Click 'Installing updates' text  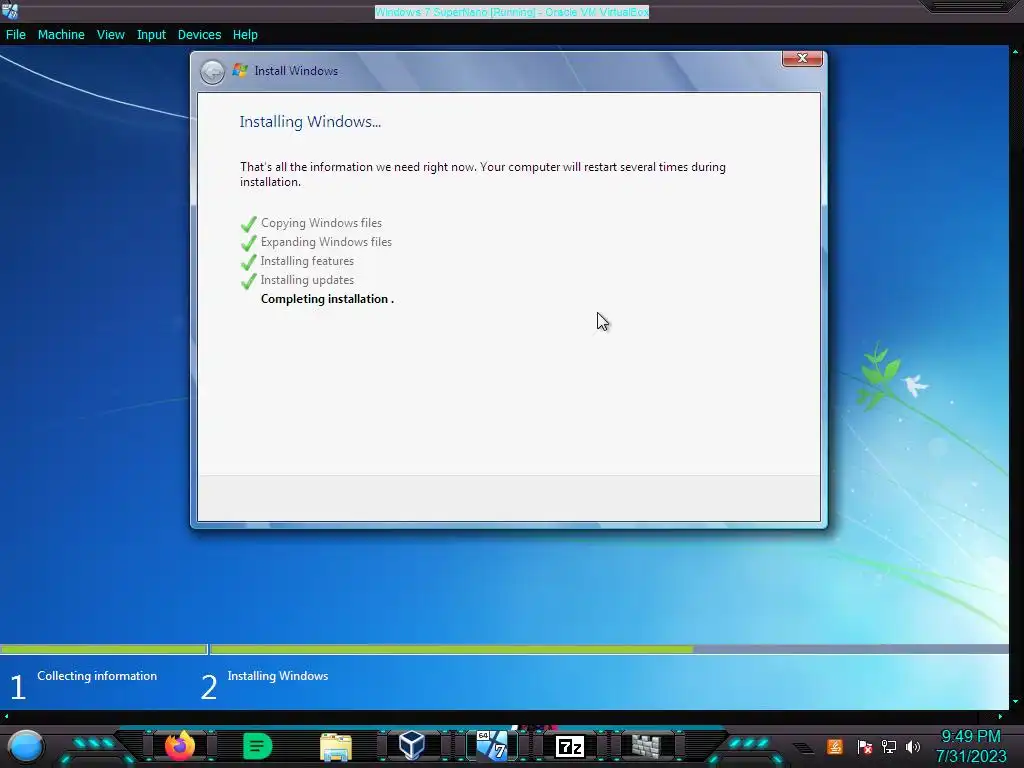307,280
